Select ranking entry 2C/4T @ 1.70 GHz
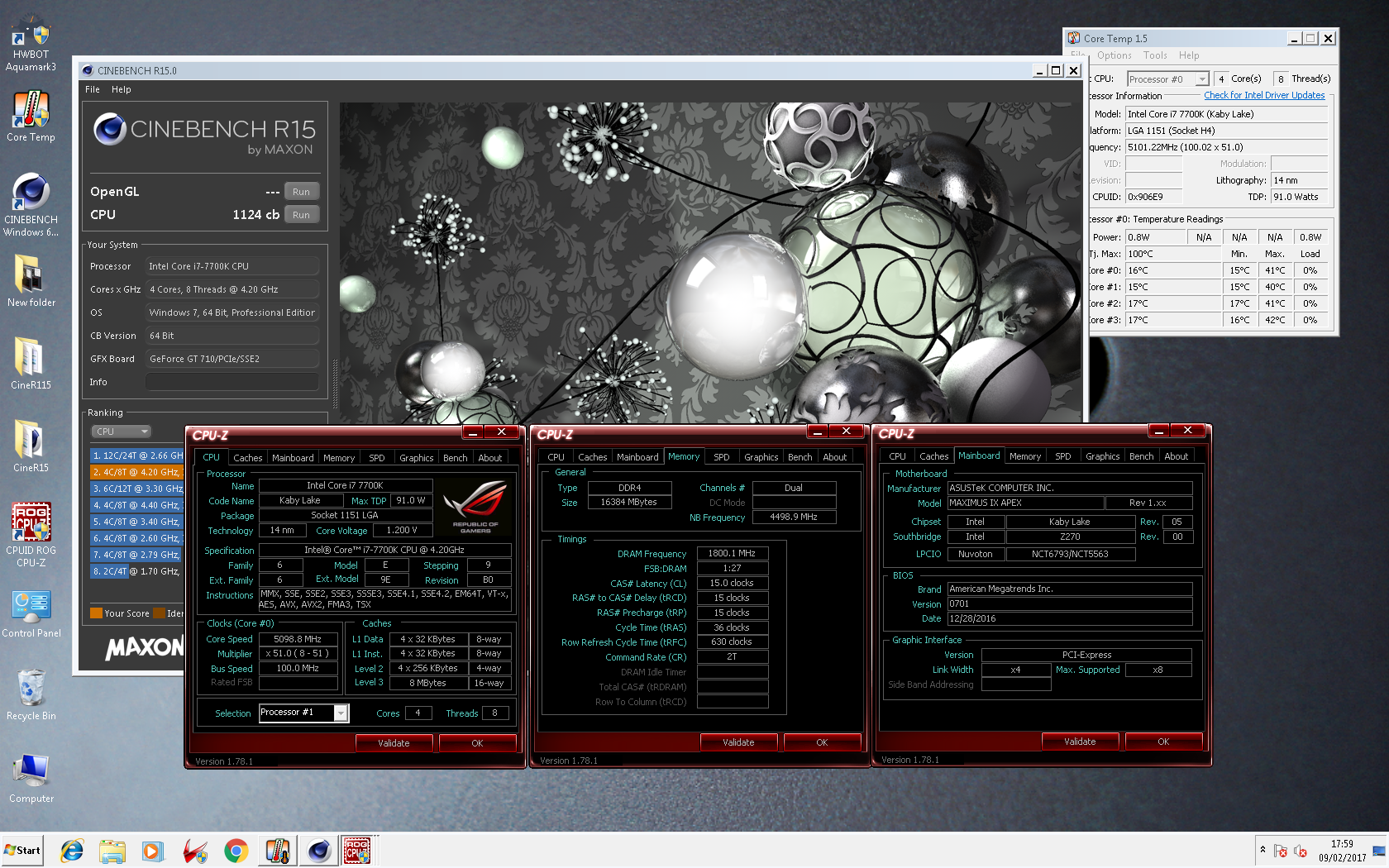The height and width of the screenshot is (868, 1389). tap(137, 571)
